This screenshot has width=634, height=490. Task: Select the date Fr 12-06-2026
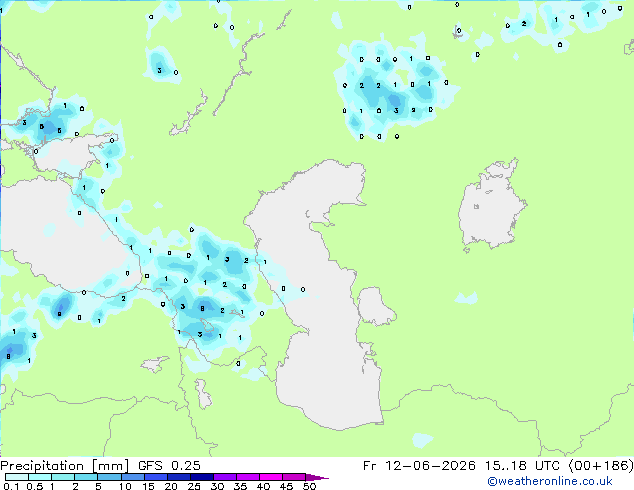pyautogui.click(x=419, y=466)
